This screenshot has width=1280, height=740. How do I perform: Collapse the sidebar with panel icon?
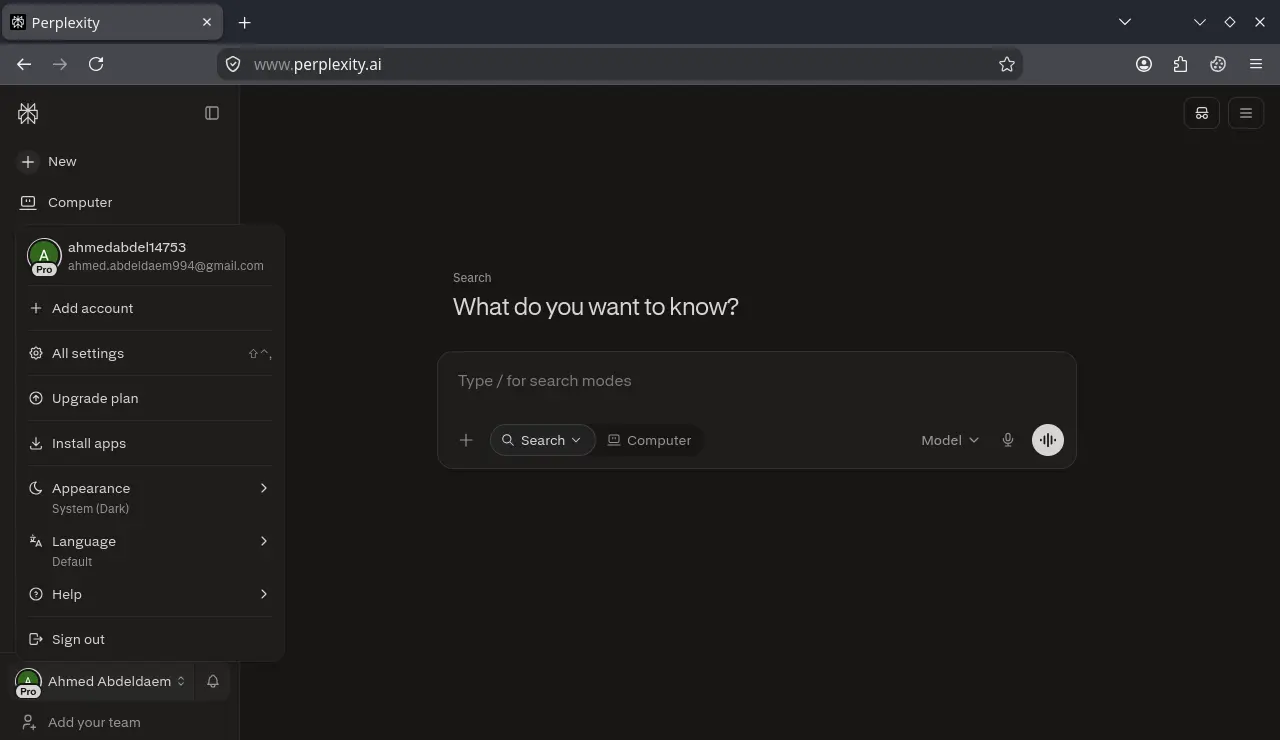pos(212,113)
